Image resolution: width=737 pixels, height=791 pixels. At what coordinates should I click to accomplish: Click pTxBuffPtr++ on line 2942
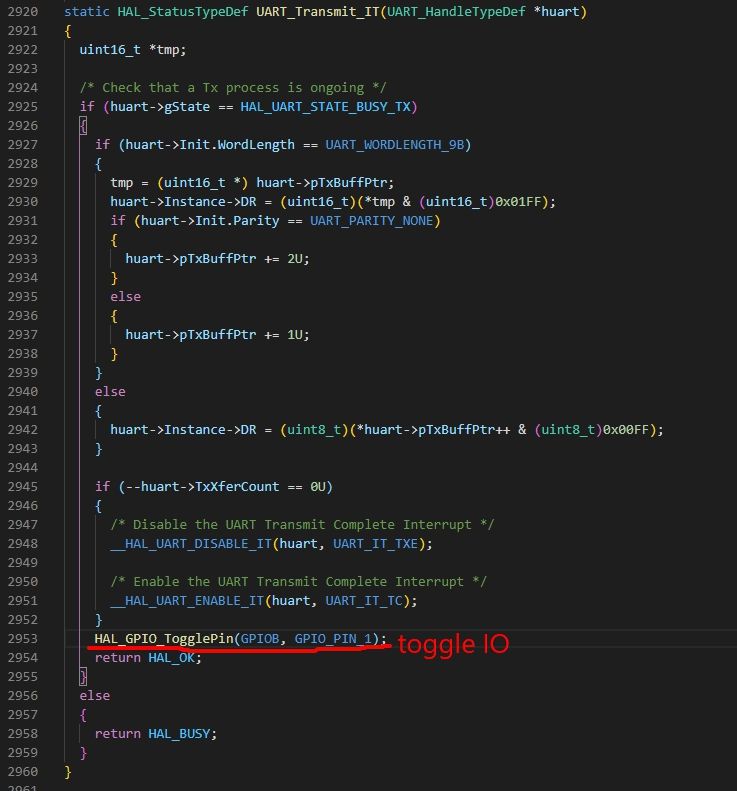point(464,430)
